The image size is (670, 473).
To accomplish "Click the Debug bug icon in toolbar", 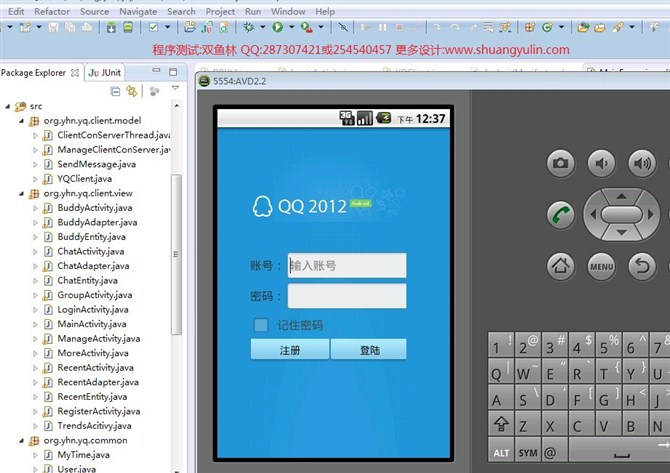I will tap(248, 27).
